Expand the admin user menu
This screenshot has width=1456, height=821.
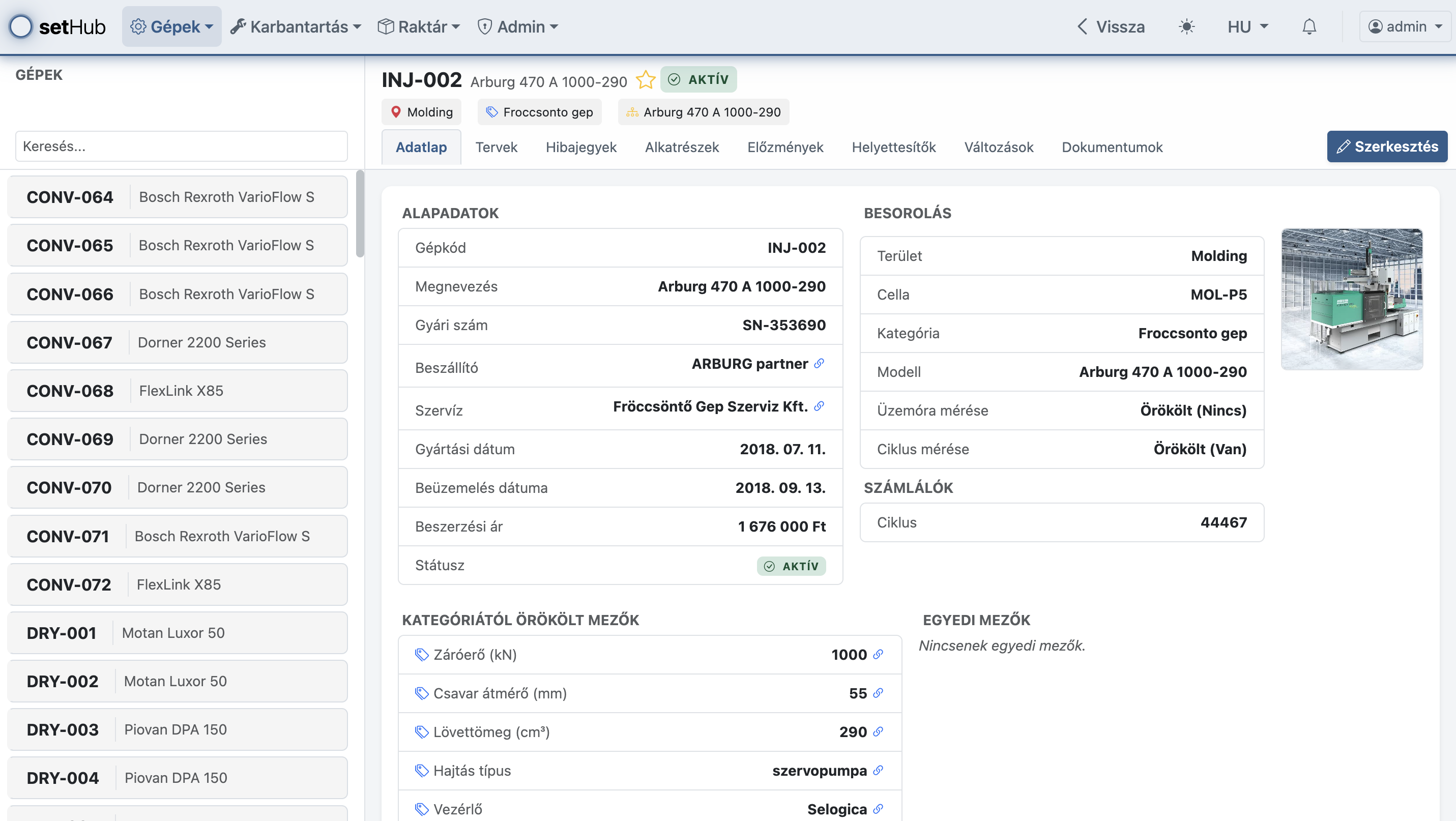[x=1405, y=26]
